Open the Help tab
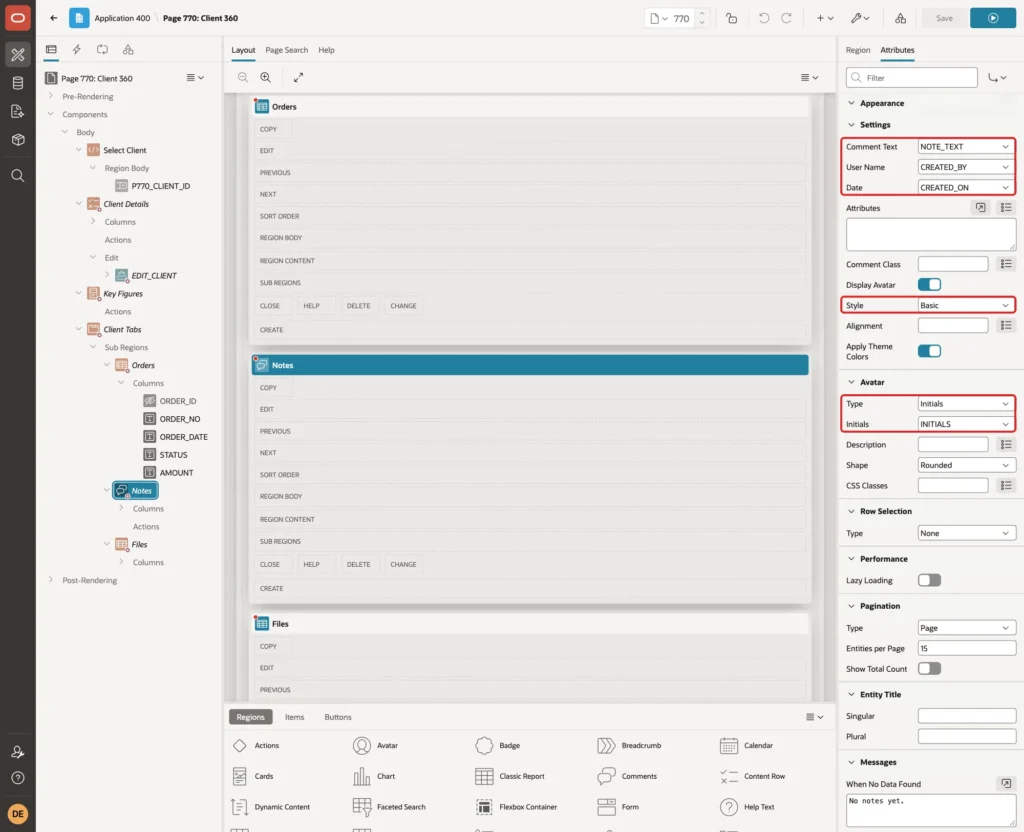 pos(327,50)
